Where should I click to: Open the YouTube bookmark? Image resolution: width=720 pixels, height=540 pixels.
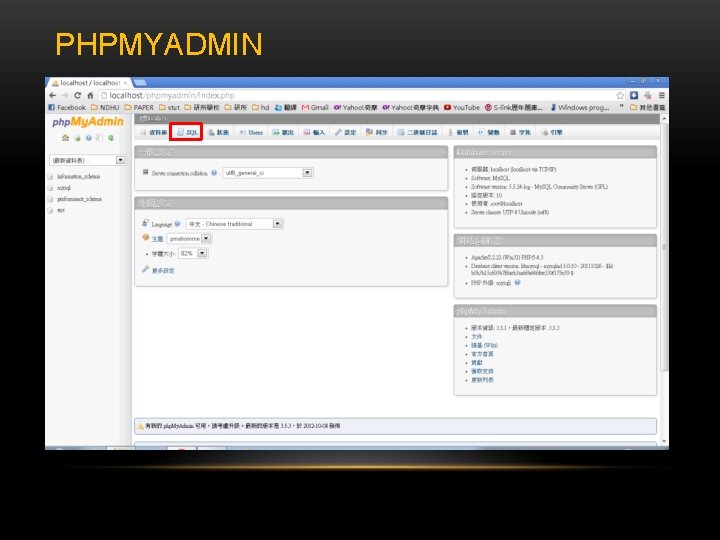pyautogui.click(x=462, y=107)
